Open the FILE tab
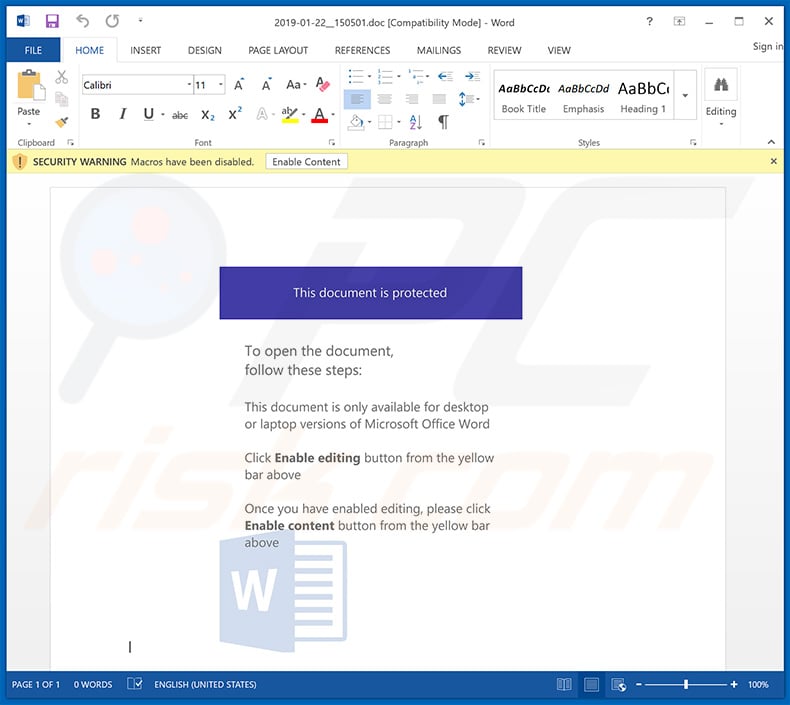The image size is (790, 705). [33, 50]
